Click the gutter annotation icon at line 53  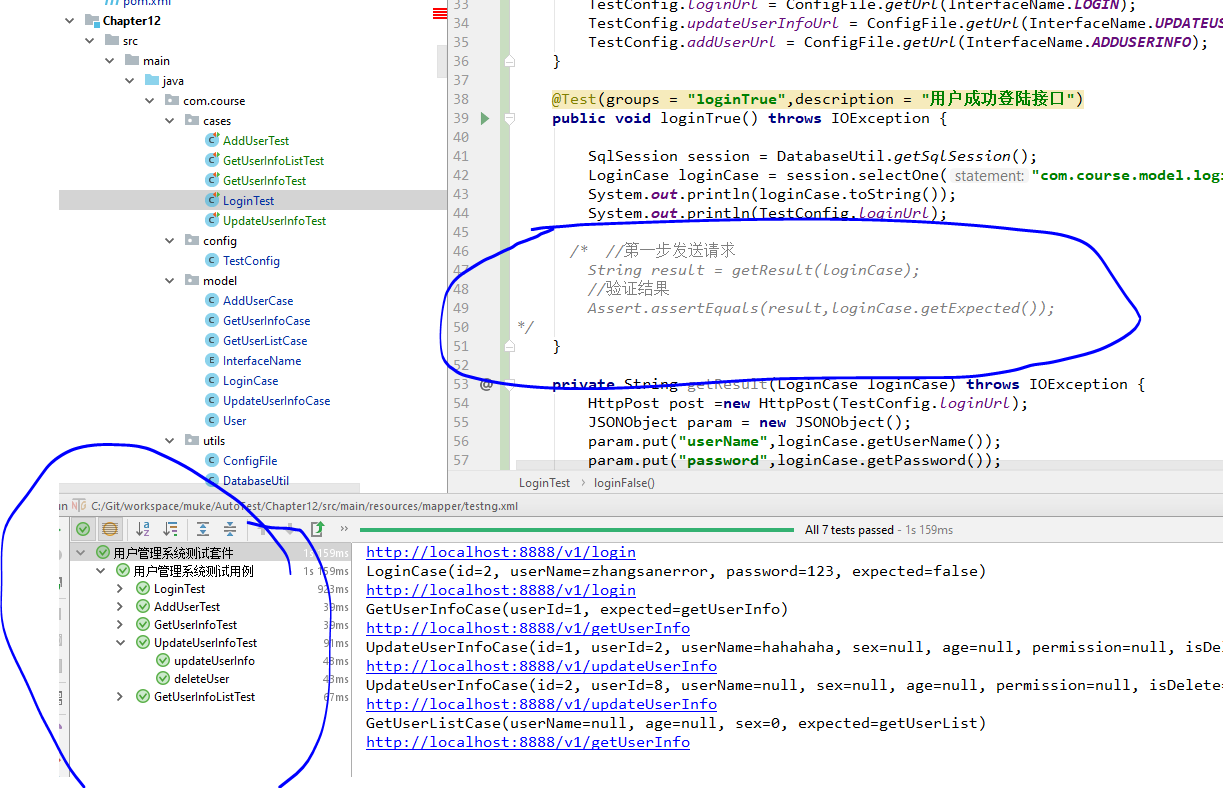coord(486,384)
